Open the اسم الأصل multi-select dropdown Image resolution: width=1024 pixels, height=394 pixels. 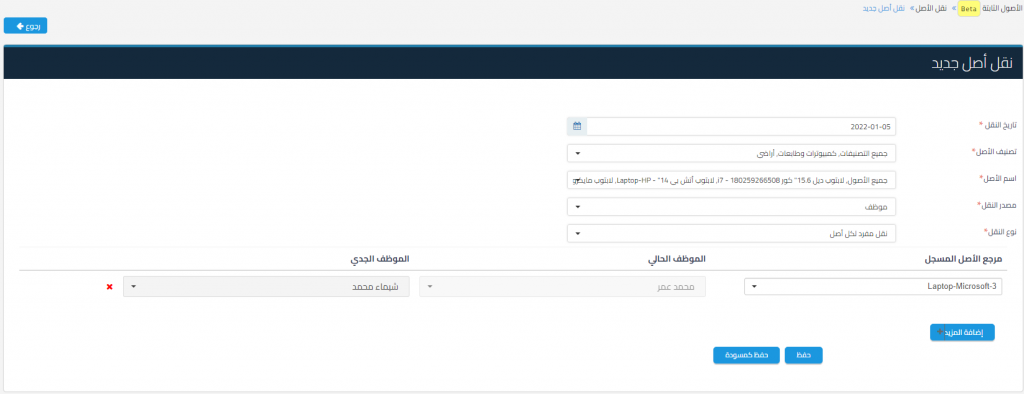[731, 180]
